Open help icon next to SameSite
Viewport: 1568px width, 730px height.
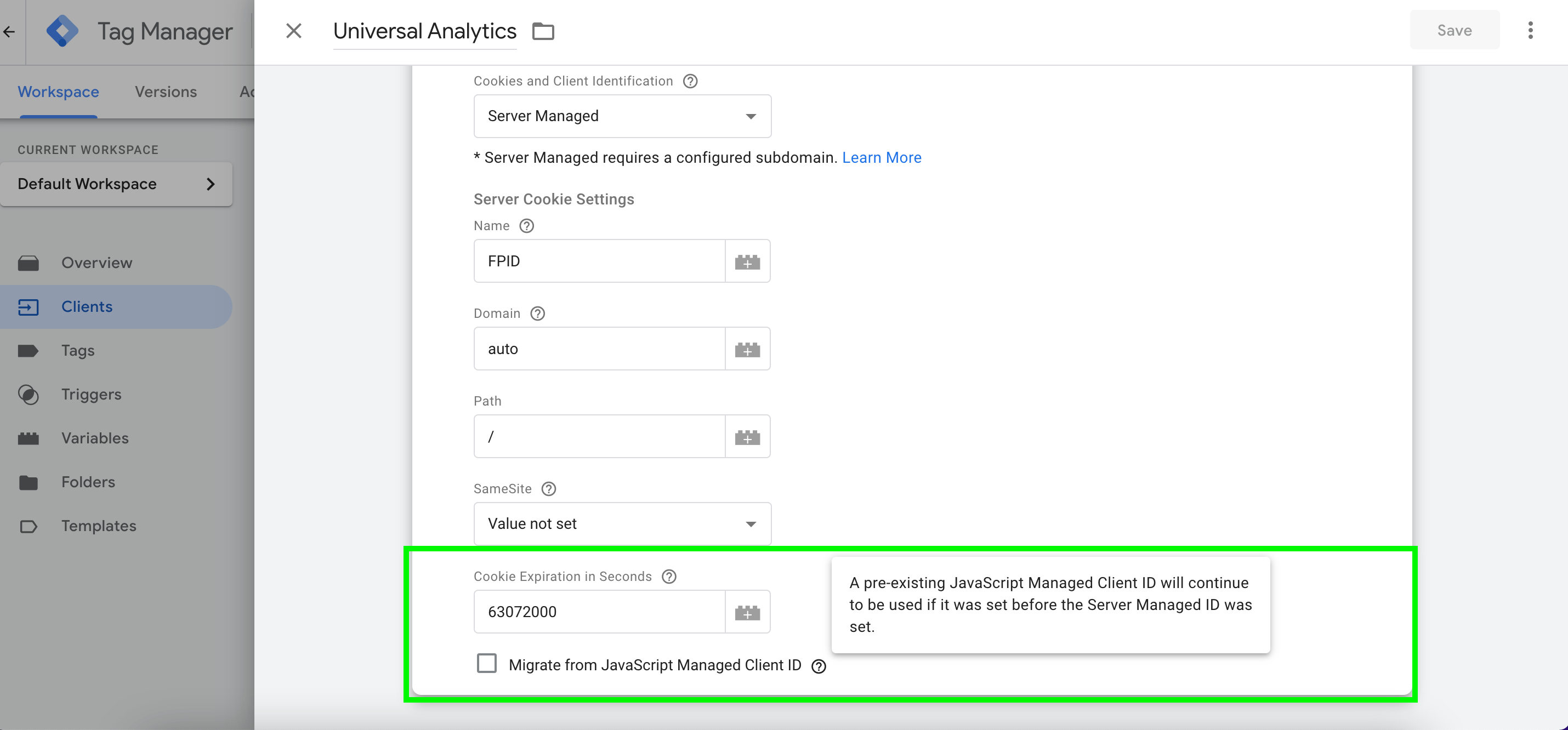pyautogui.click(x=548, y=488)
